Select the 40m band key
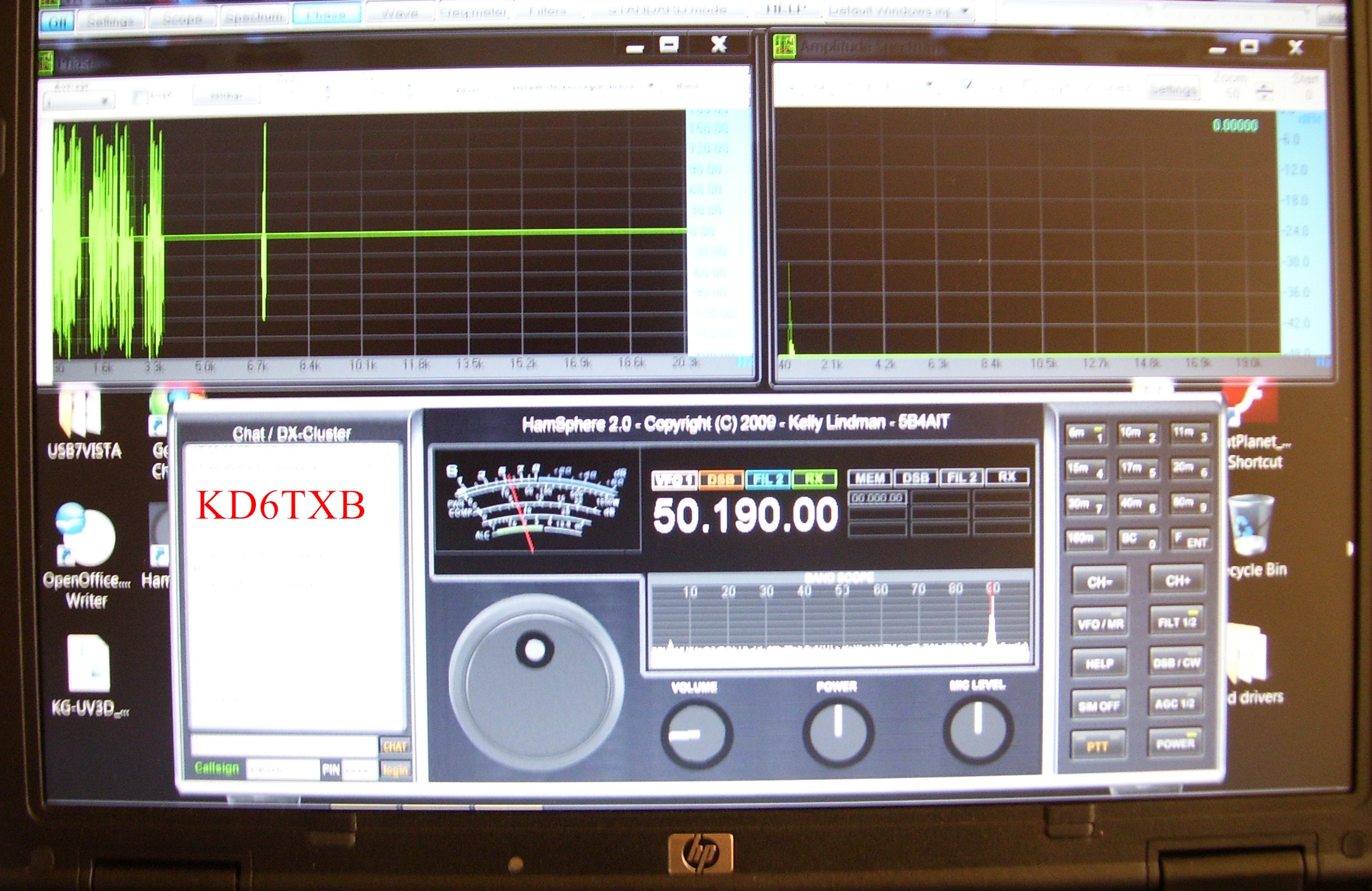 click(1138, 504)
